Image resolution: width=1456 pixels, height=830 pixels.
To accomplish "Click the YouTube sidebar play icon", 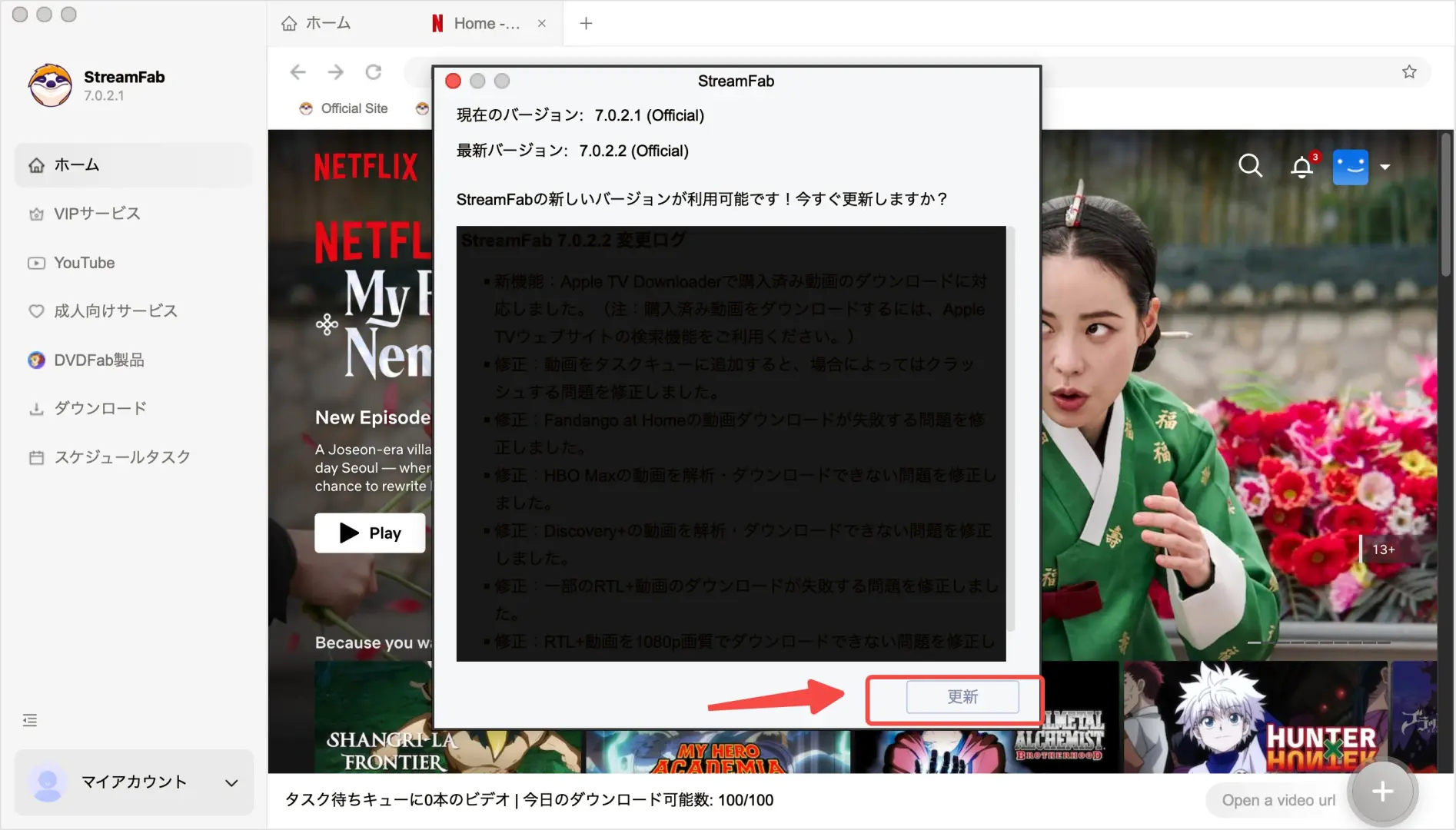I will [36, 263].
